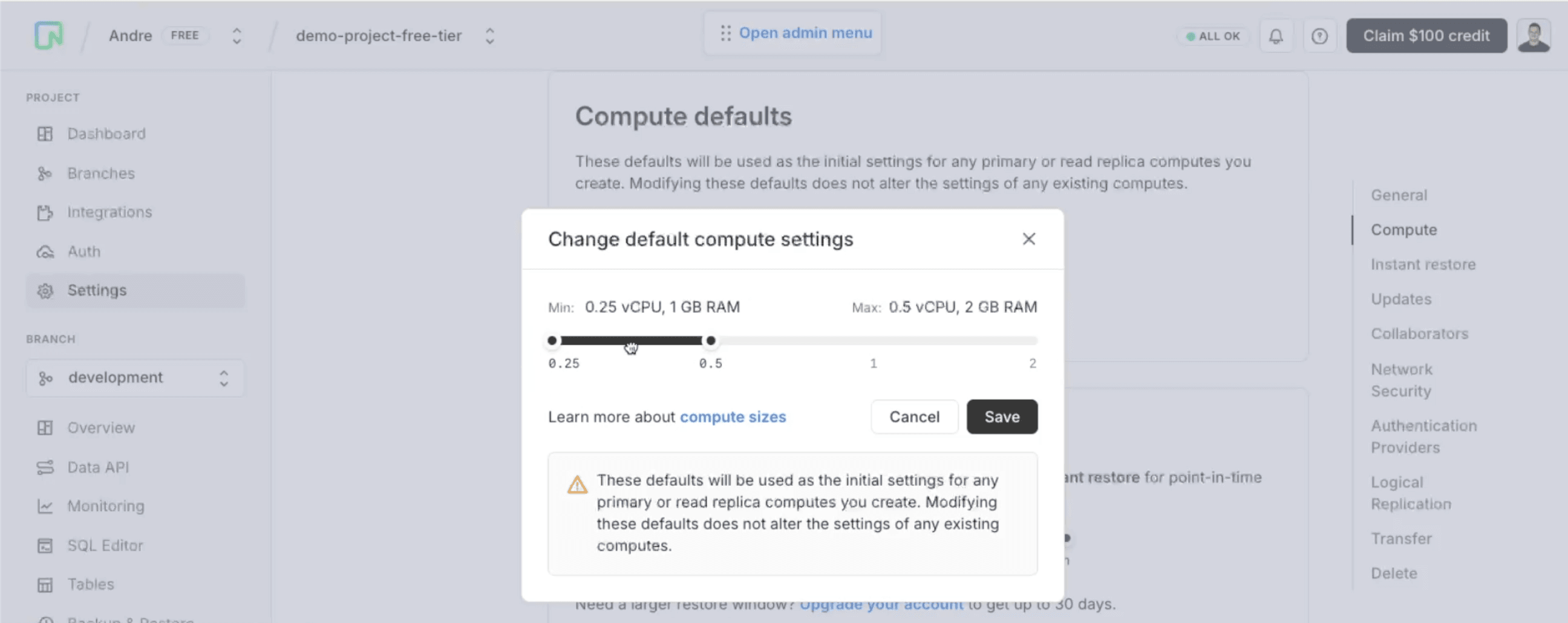
Task: Open the Monitoring page
Action: pyautogui.click(x=105, y=506)
